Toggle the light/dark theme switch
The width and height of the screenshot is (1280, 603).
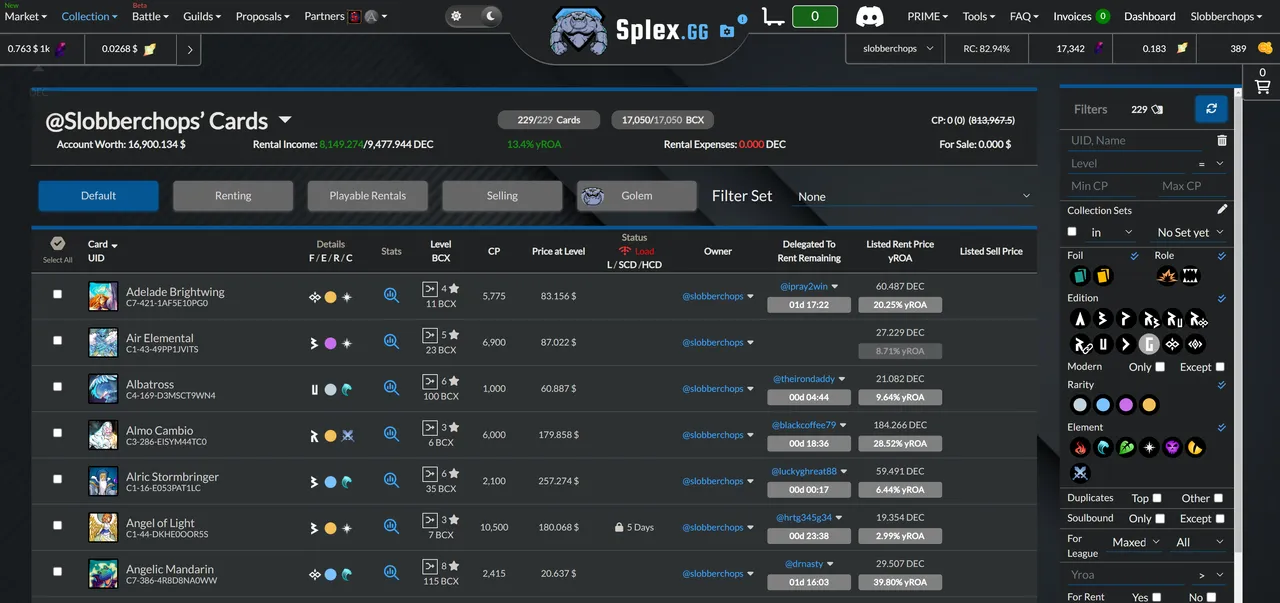pos(473,17)
